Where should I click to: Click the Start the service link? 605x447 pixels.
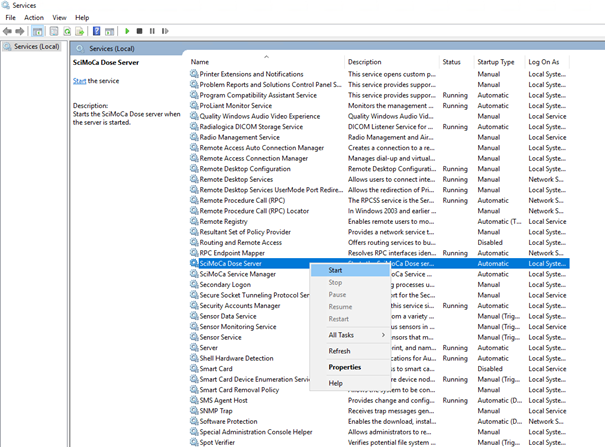pos(79,81)
